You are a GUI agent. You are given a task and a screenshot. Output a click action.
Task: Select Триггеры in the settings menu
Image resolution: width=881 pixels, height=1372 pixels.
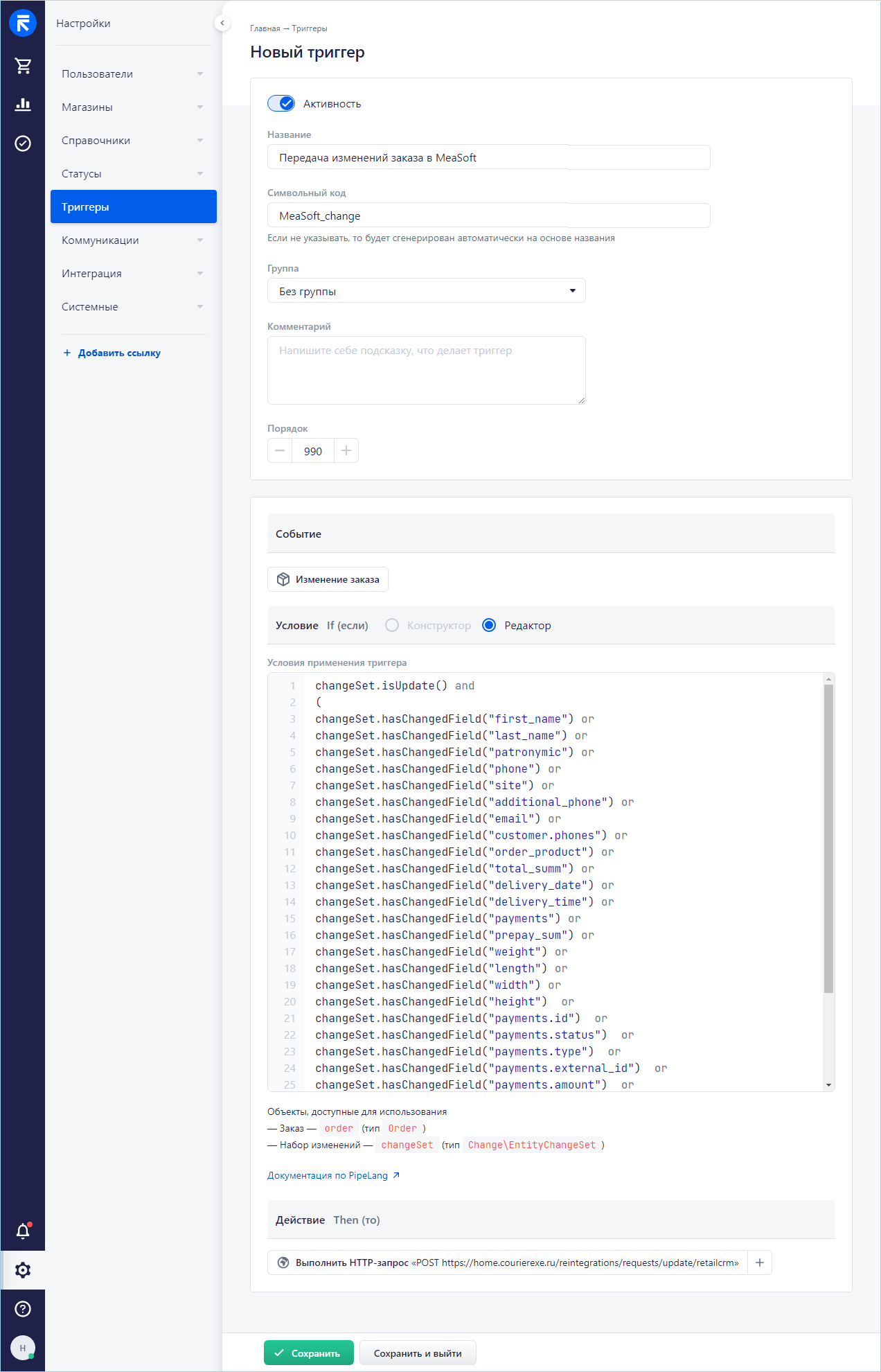tap(133, 206)
